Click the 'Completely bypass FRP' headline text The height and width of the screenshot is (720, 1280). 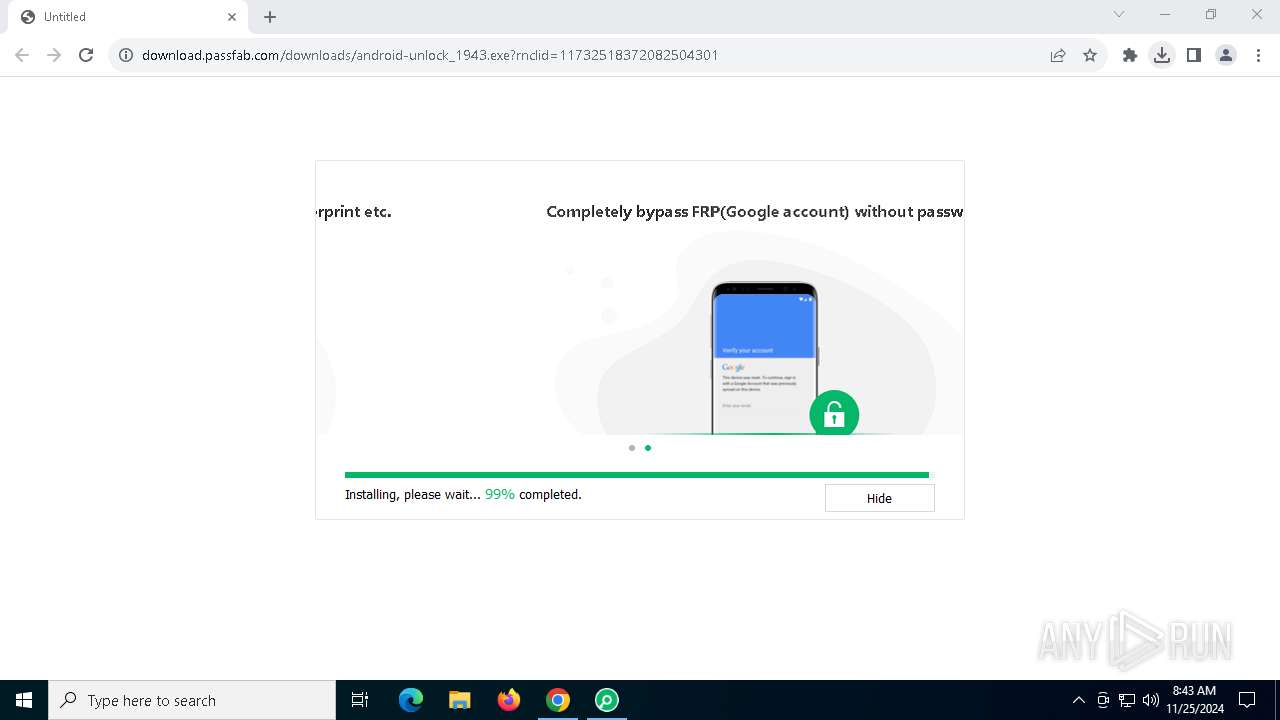pyautogui.click(x=754, y=212)
